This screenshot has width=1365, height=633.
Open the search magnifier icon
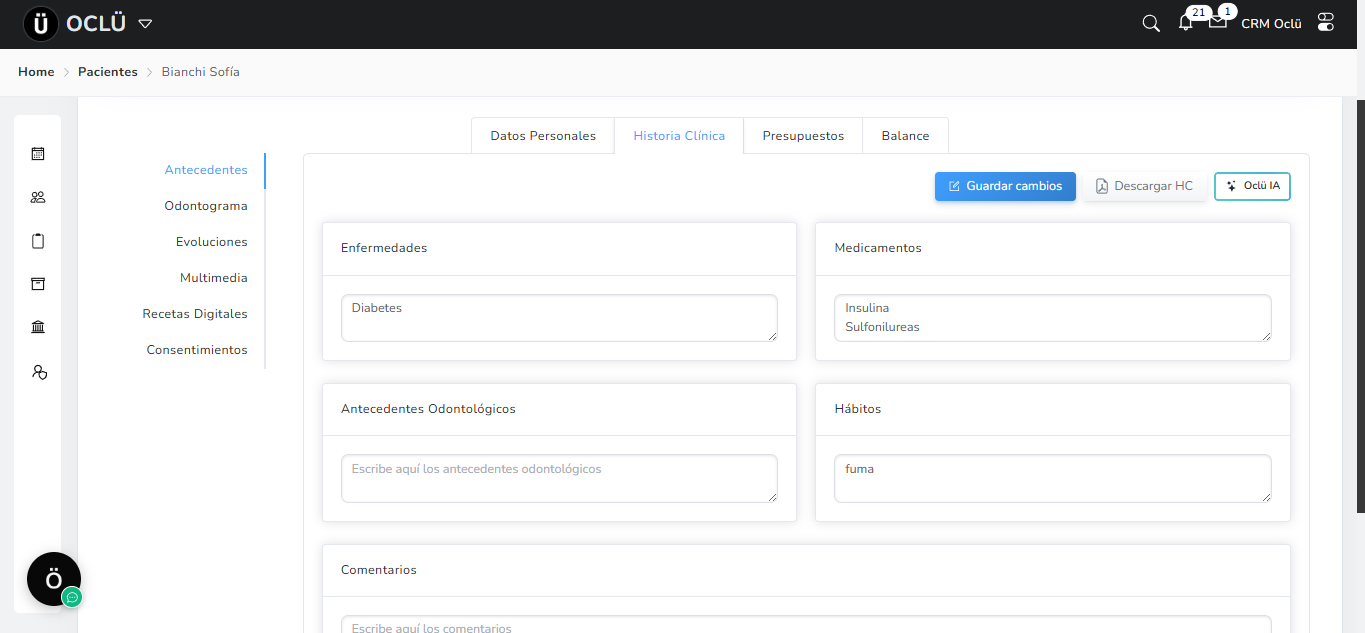point(1151,23)
